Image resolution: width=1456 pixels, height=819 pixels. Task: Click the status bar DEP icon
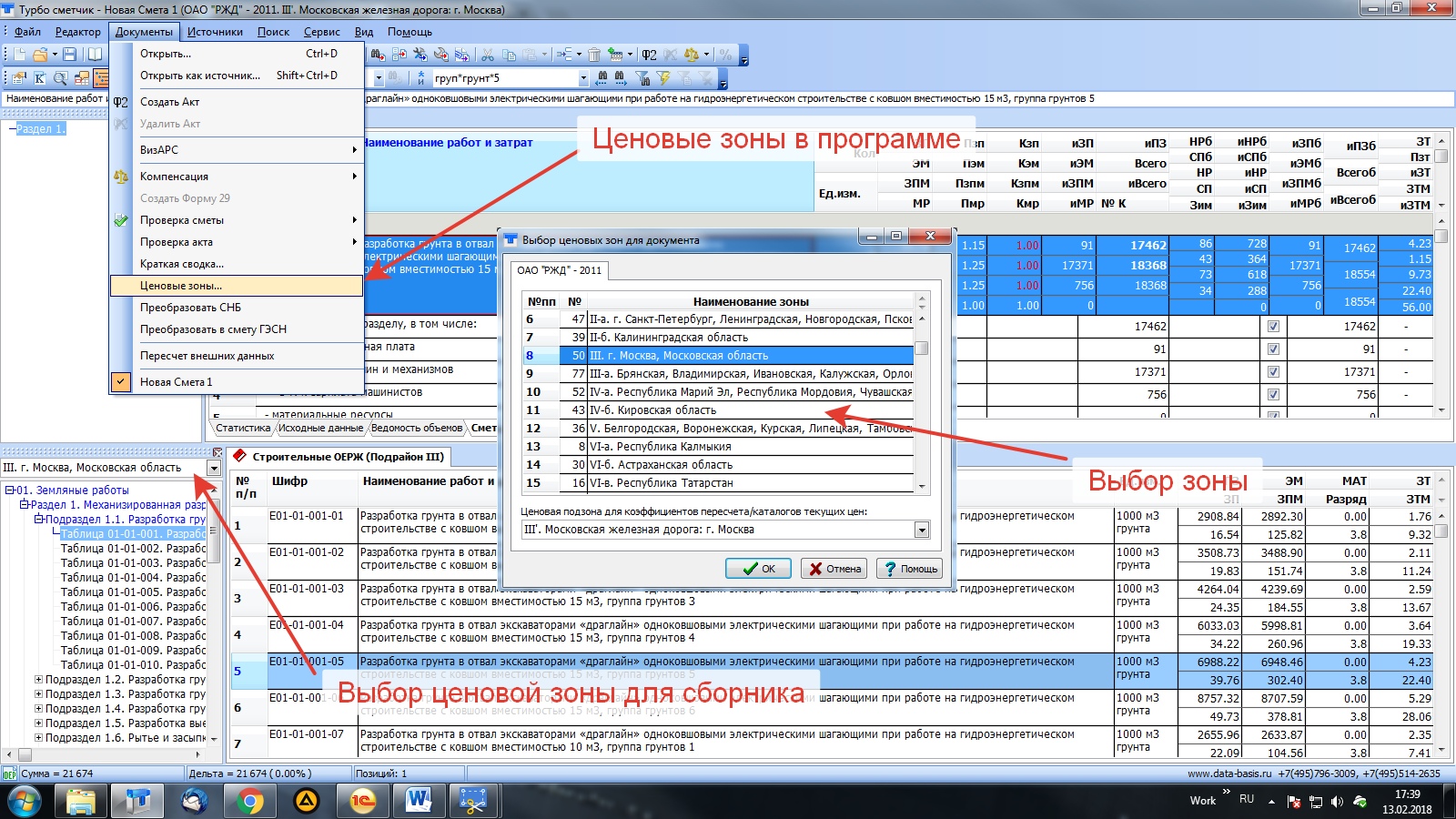click(x=9, y=773)
